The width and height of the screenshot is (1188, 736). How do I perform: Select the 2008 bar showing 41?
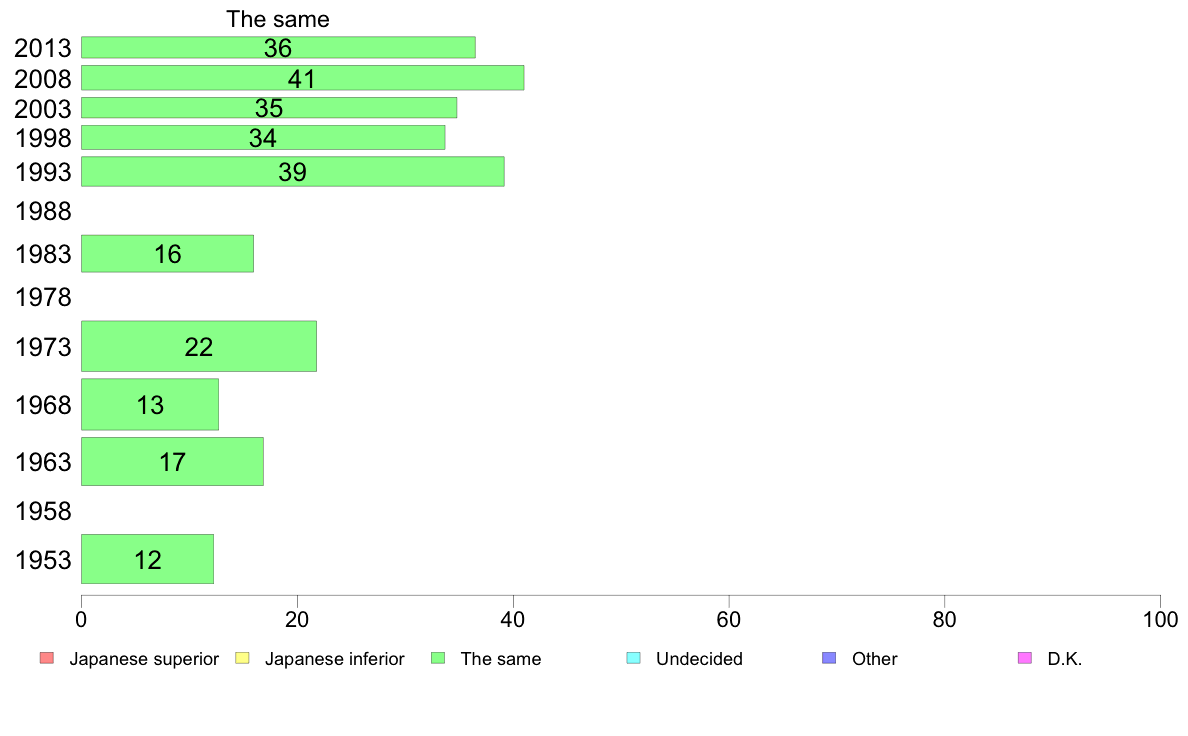[302, 78]
